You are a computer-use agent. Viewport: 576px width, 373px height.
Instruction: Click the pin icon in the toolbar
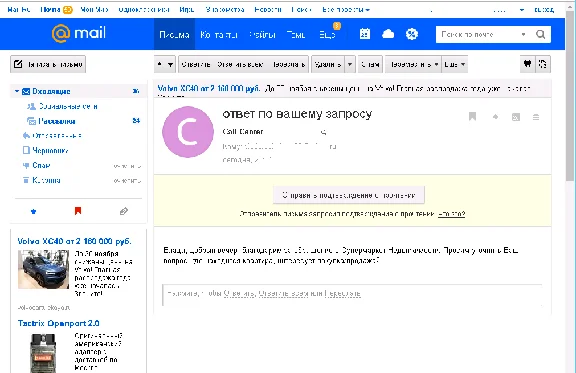pos(527,64)
